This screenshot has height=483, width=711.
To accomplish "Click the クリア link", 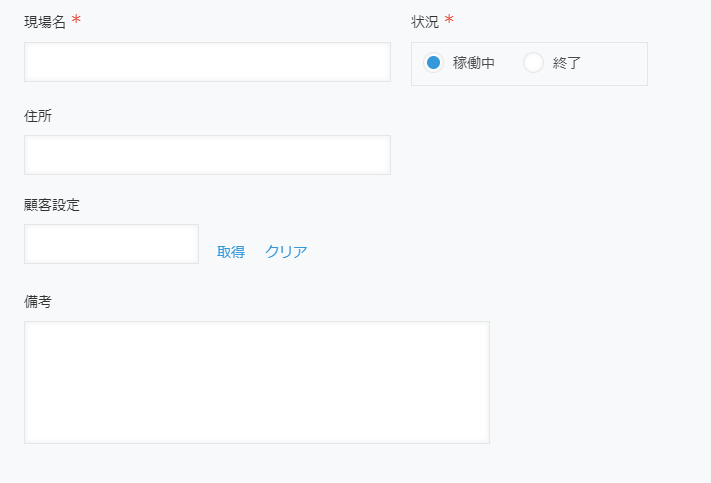I will (286, 252).
